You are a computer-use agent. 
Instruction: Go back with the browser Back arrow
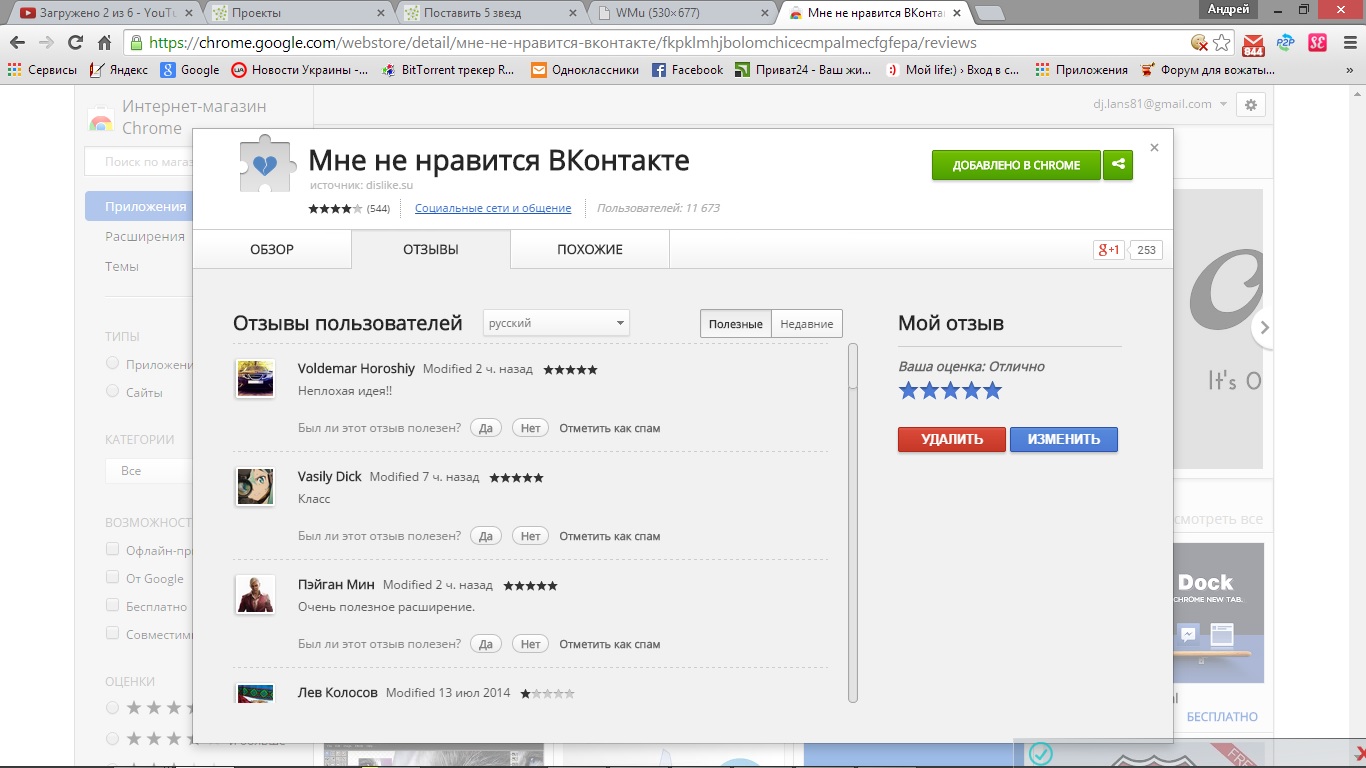pos(17,43)
